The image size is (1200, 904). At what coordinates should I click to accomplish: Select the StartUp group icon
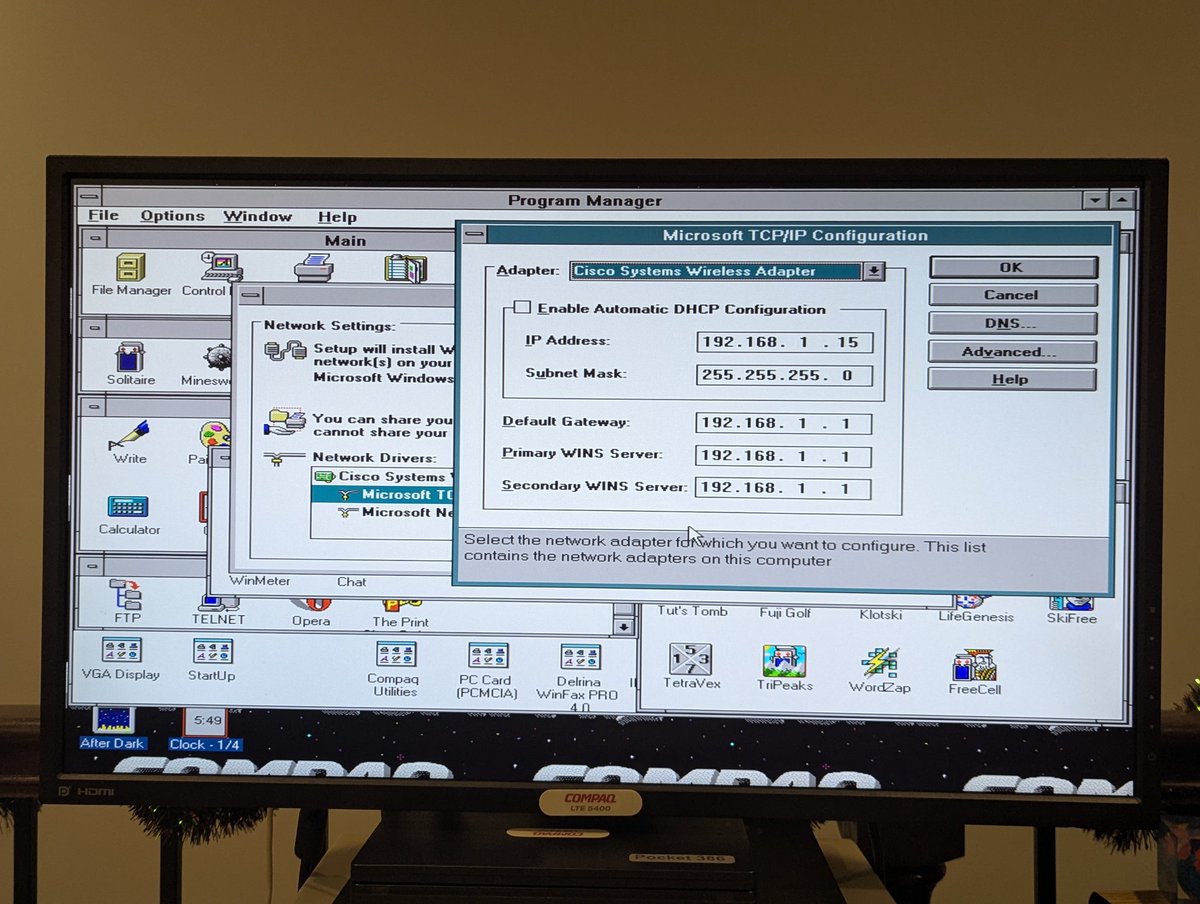212,652
